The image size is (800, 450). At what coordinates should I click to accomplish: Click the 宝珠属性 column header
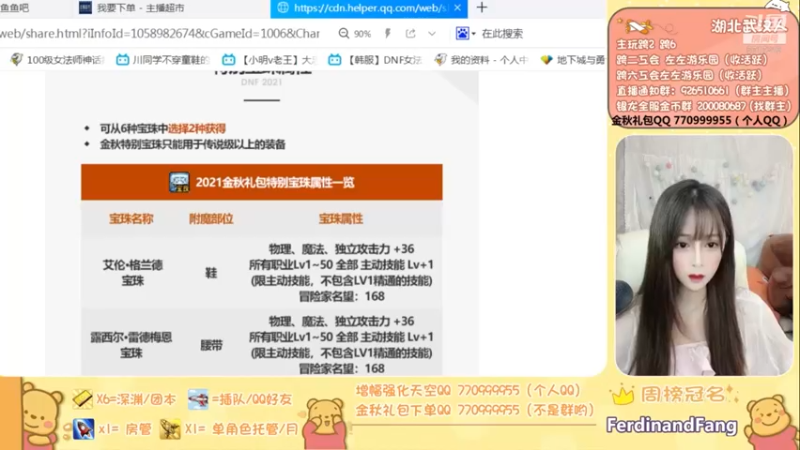point(341,219)
